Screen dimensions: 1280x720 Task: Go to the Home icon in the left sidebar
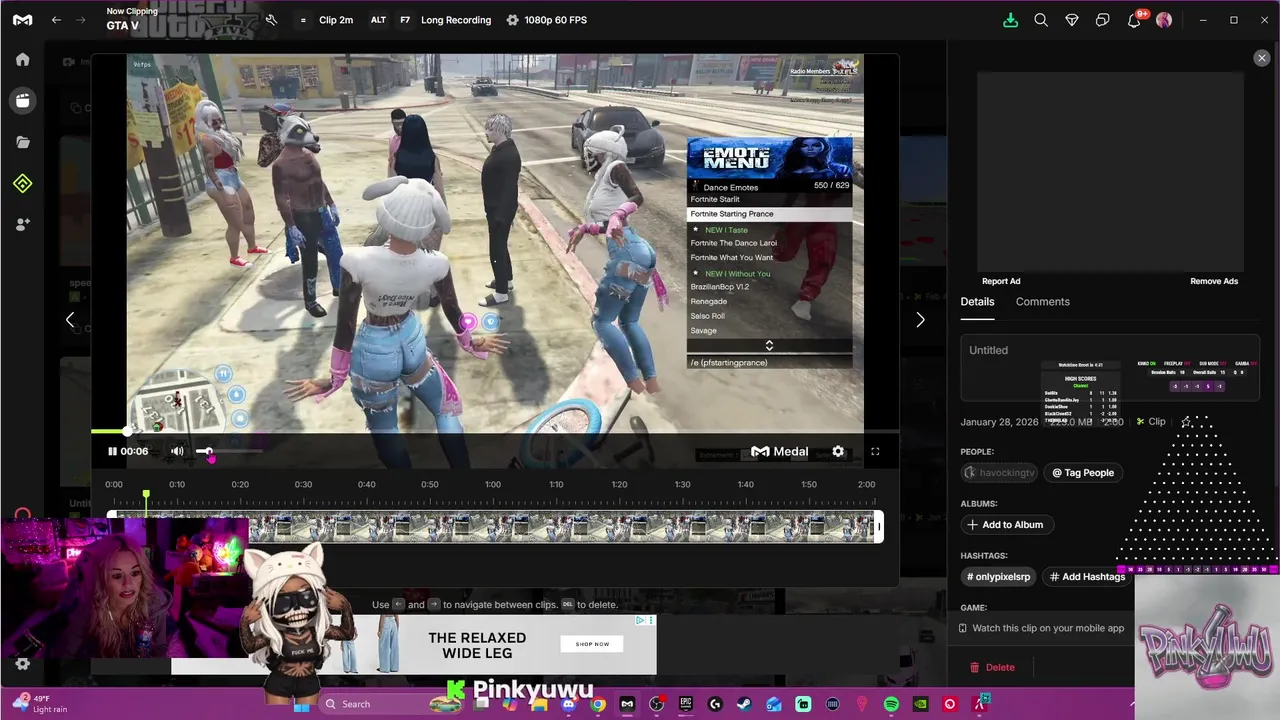22,59
